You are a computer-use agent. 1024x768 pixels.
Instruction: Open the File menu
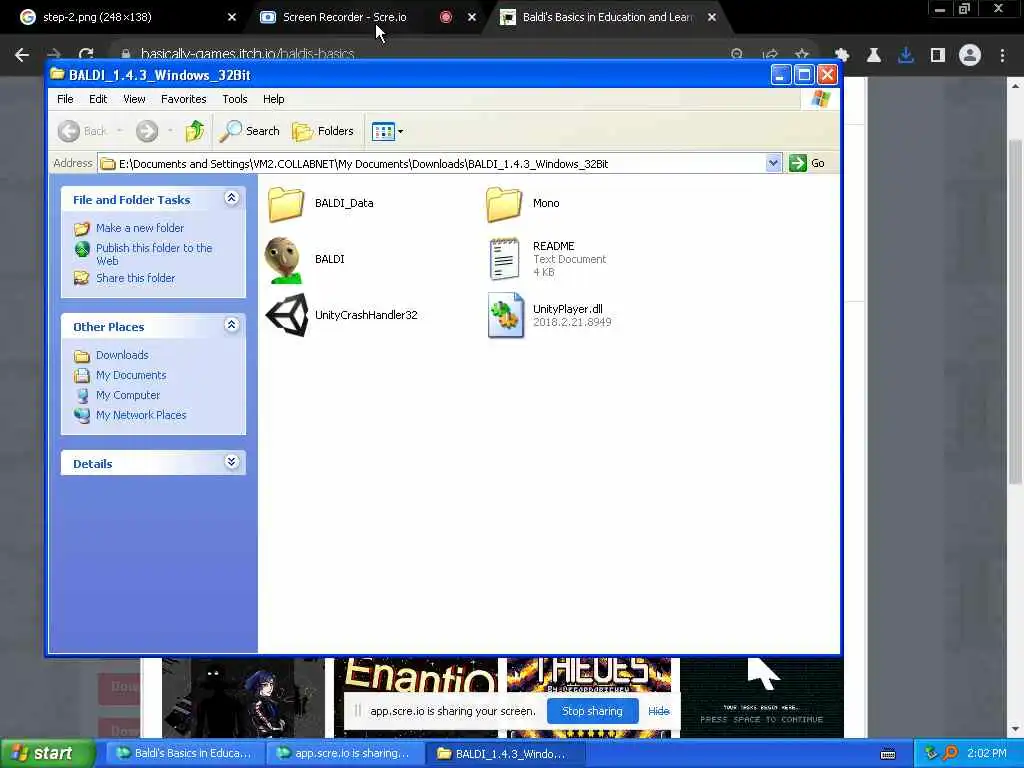coord(65,99)
